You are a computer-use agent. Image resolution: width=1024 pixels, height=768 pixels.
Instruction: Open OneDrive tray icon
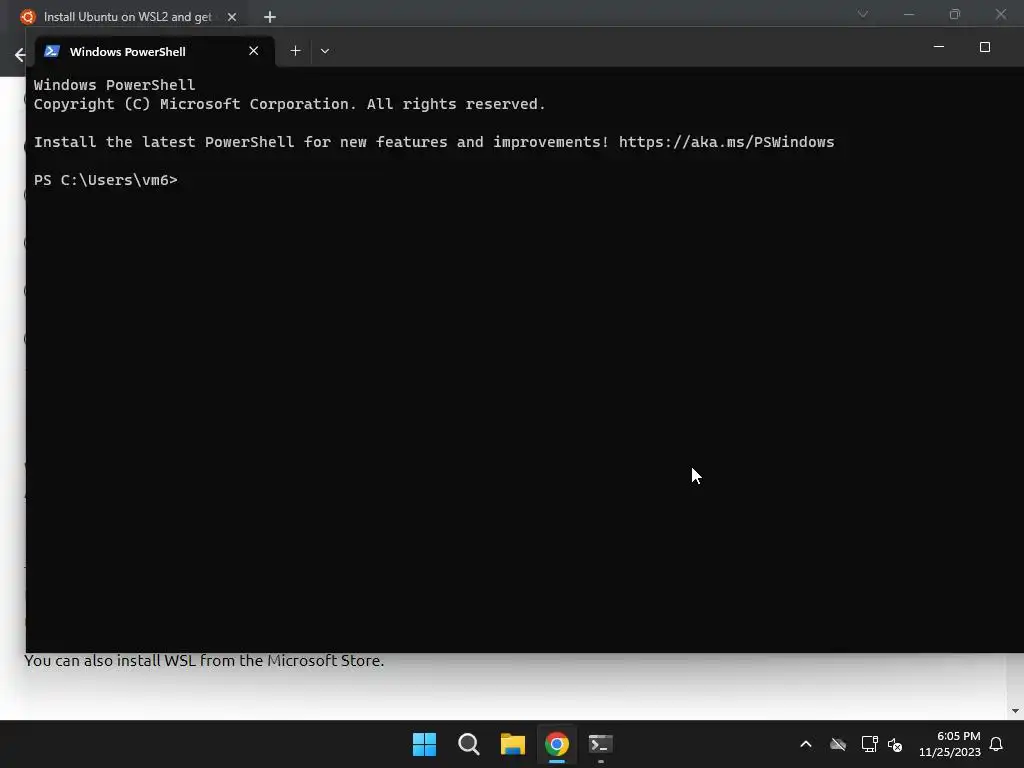pyautogui.click(x=838, y=744)
